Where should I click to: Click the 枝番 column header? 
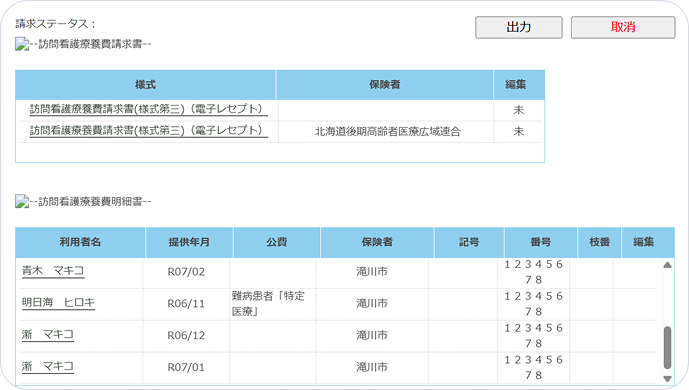pos(599,242)
